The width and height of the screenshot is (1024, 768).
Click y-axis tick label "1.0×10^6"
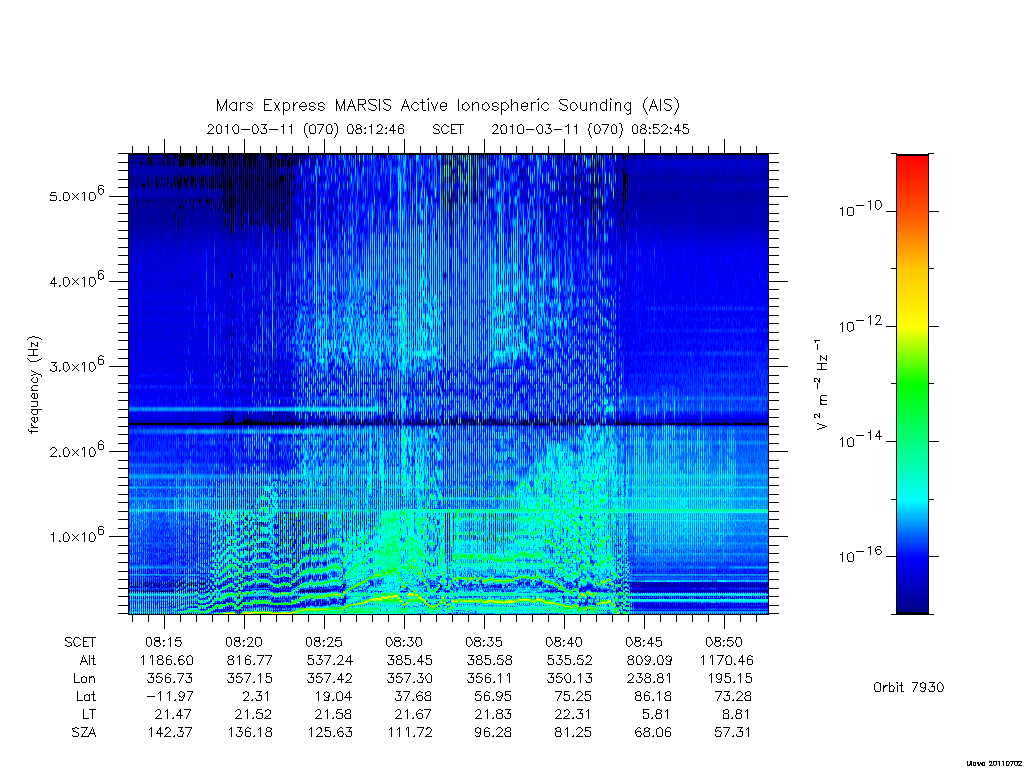pyautogui.click(x=76, y=534)
